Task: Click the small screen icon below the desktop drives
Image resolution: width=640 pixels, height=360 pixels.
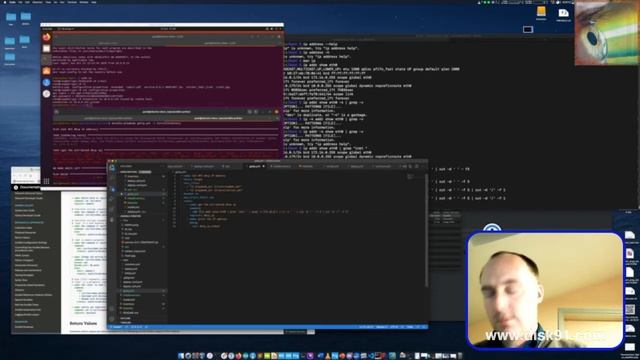Action: point(528,29)
